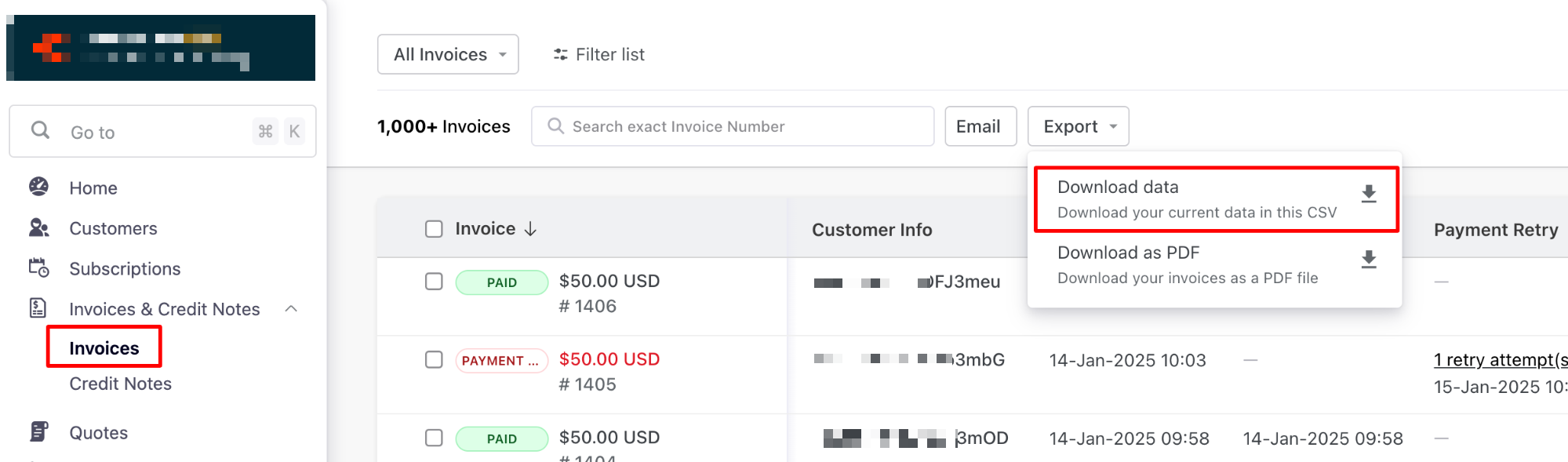
Task: Click download arrow icon beside Download data
Action: click(1368, 194)
